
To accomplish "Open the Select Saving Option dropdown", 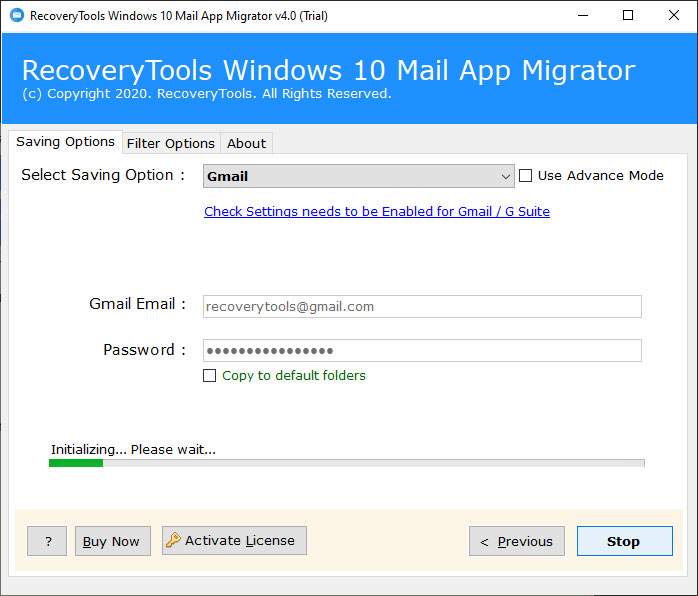I will pos(358,176).
